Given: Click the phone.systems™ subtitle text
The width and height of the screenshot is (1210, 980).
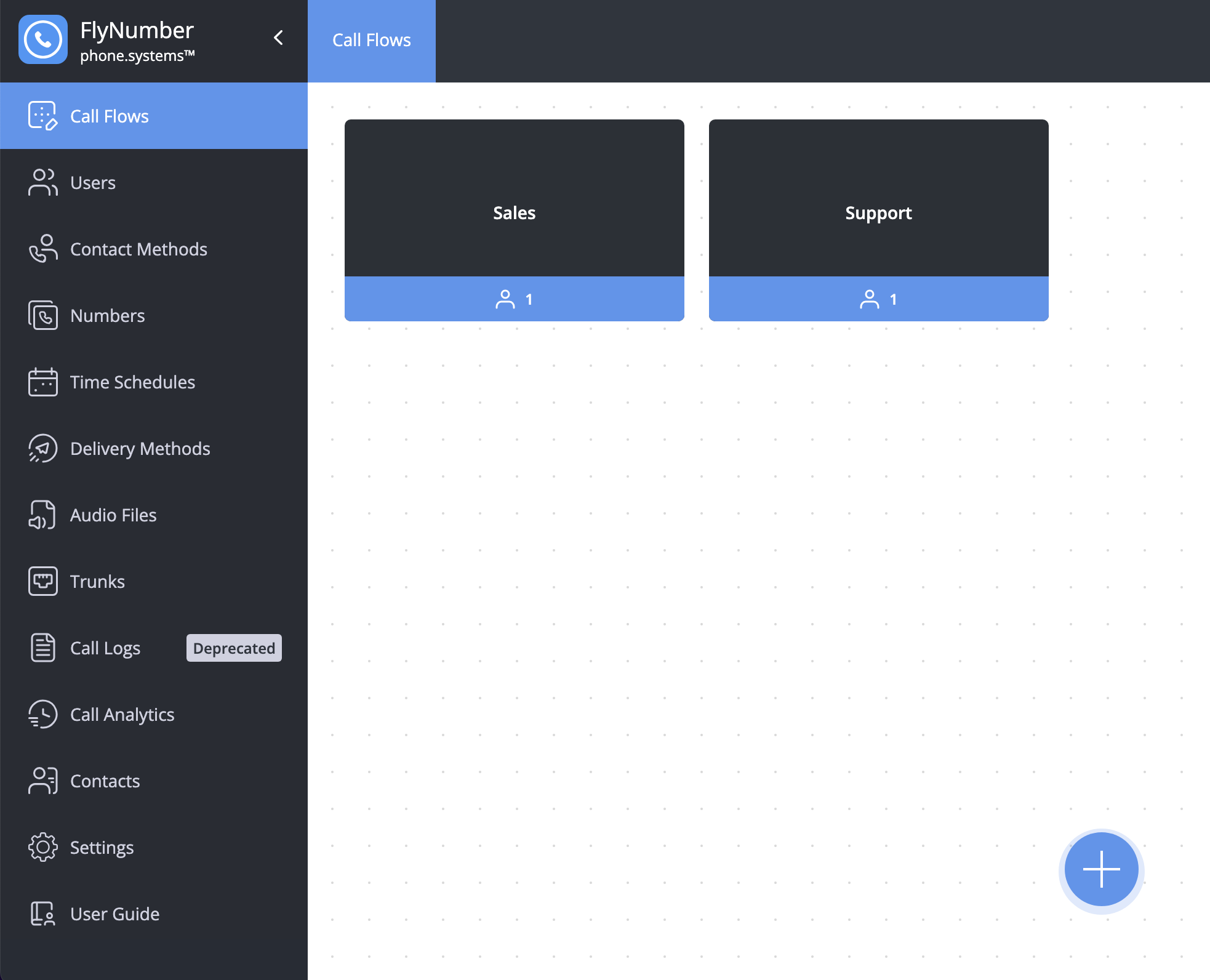Looking at the screenshot, I should [138, 55].
